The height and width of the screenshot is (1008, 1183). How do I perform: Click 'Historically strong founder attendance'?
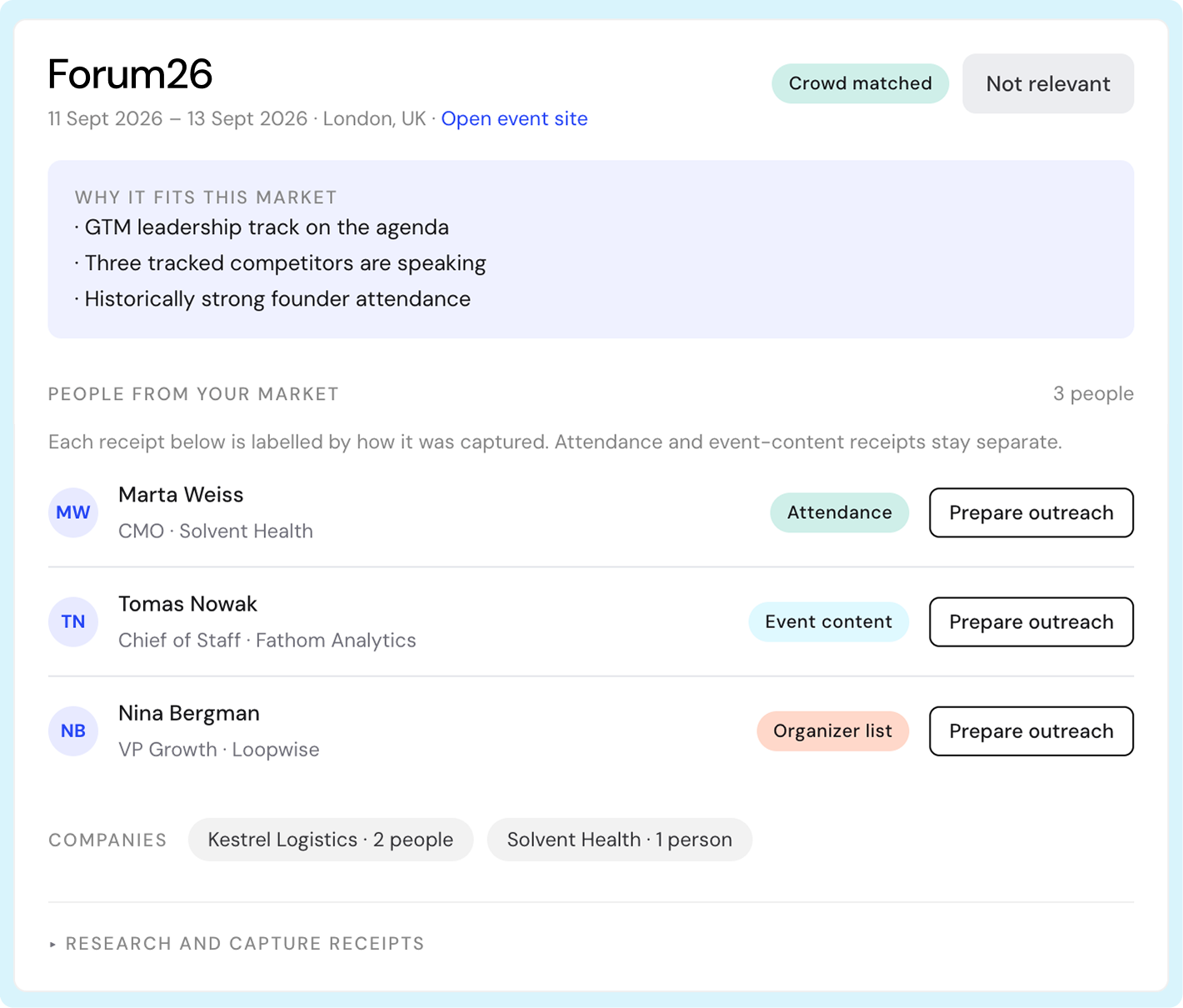click(x=277, y=299)
